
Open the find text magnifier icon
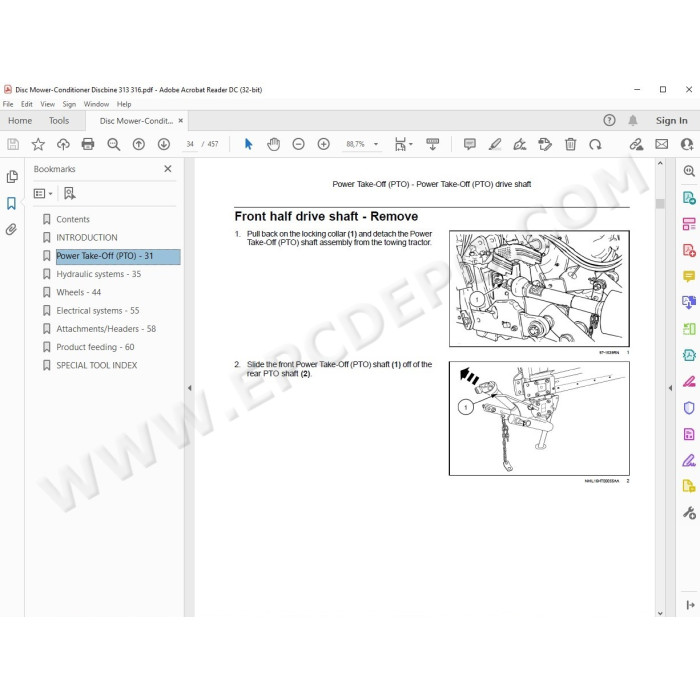(x=113, y=144)
